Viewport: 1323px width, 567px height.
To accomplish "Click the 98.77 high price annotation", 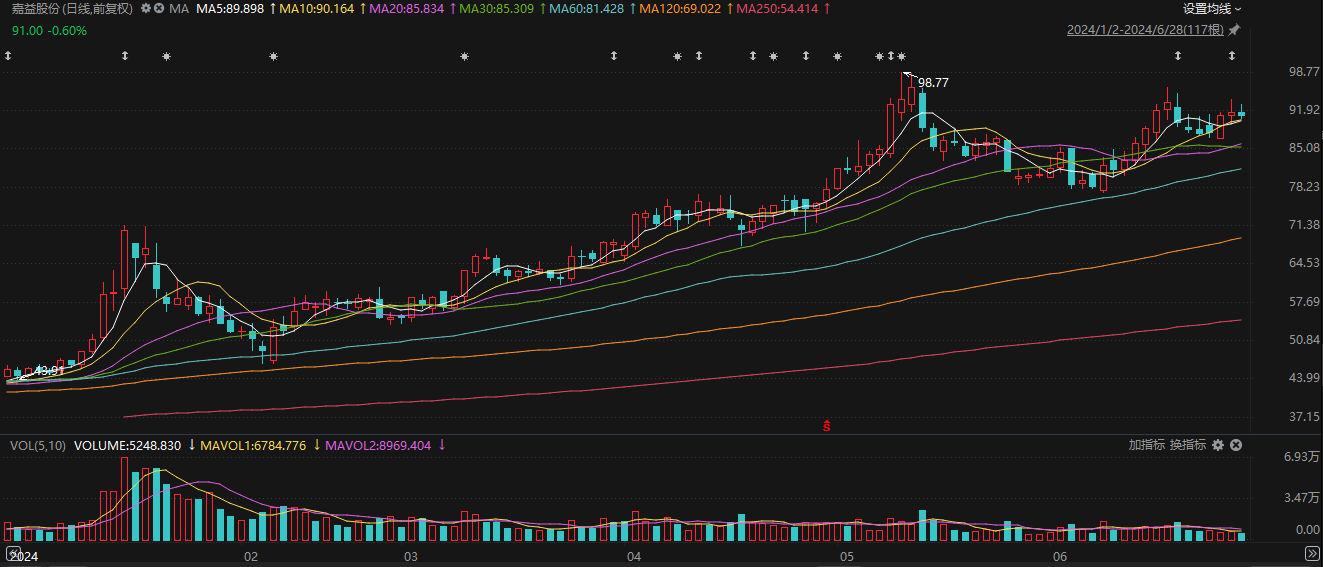I will point(933,83).
